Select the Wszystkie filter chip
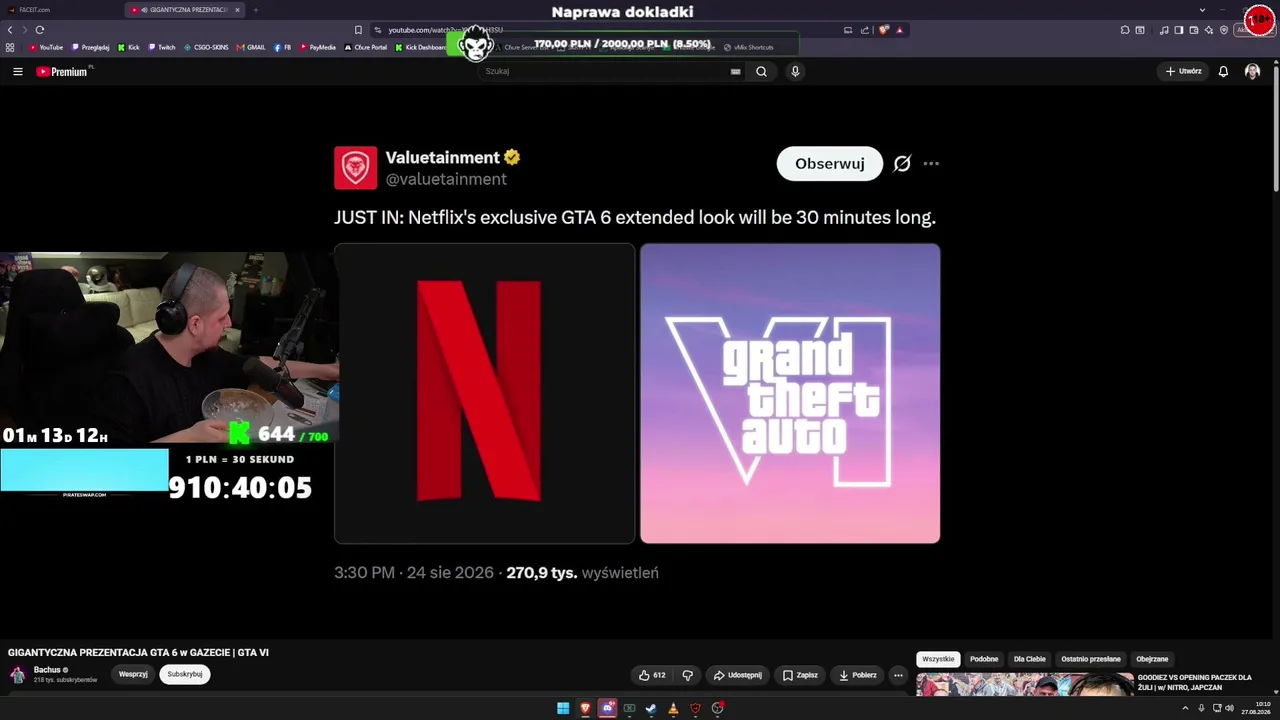Image resolution: width=1280 pixels, height=720 pixels. (938, 659)
